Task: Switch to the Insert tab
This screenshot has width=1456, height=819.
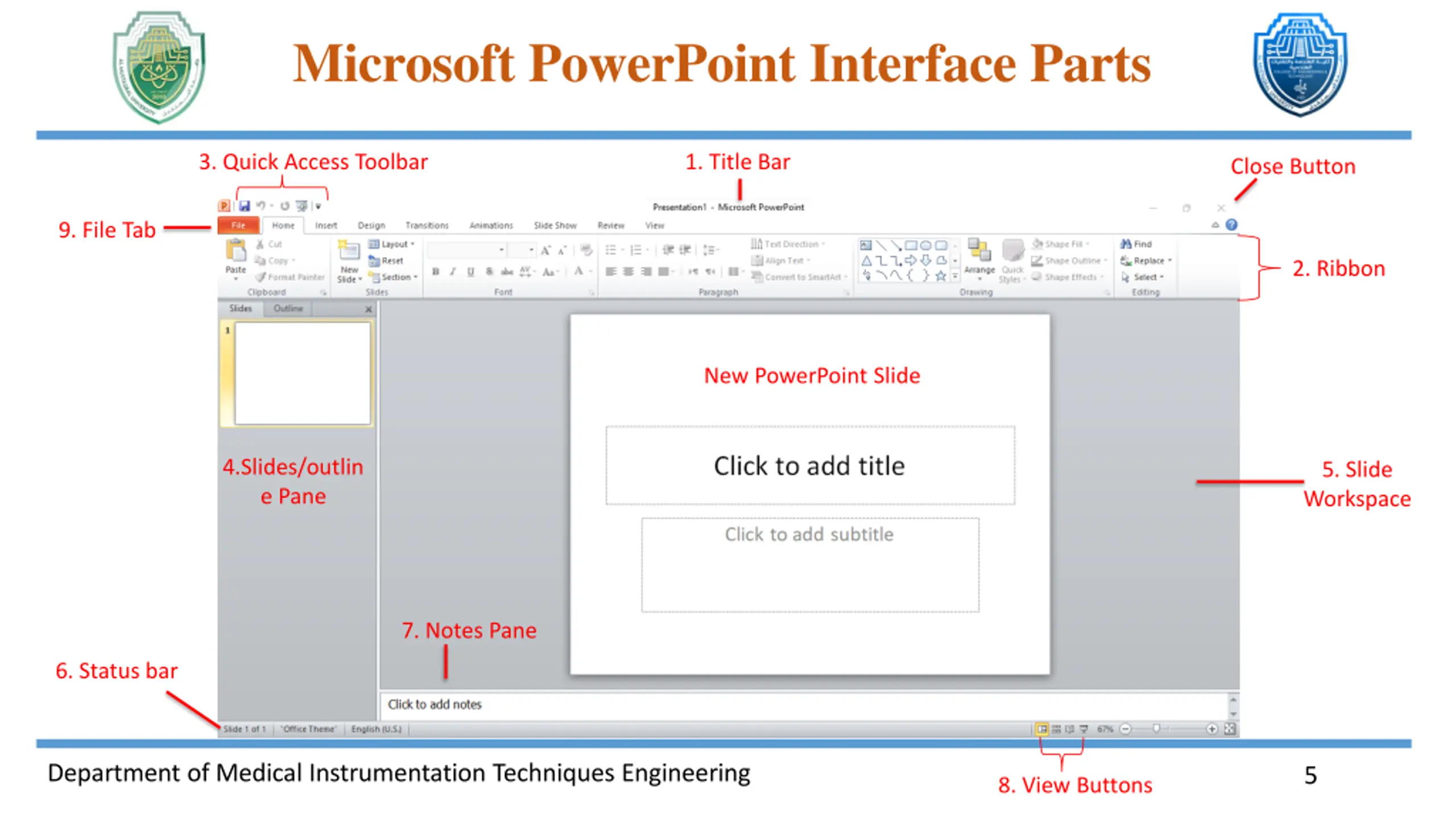Action: [x=326, y=226]
